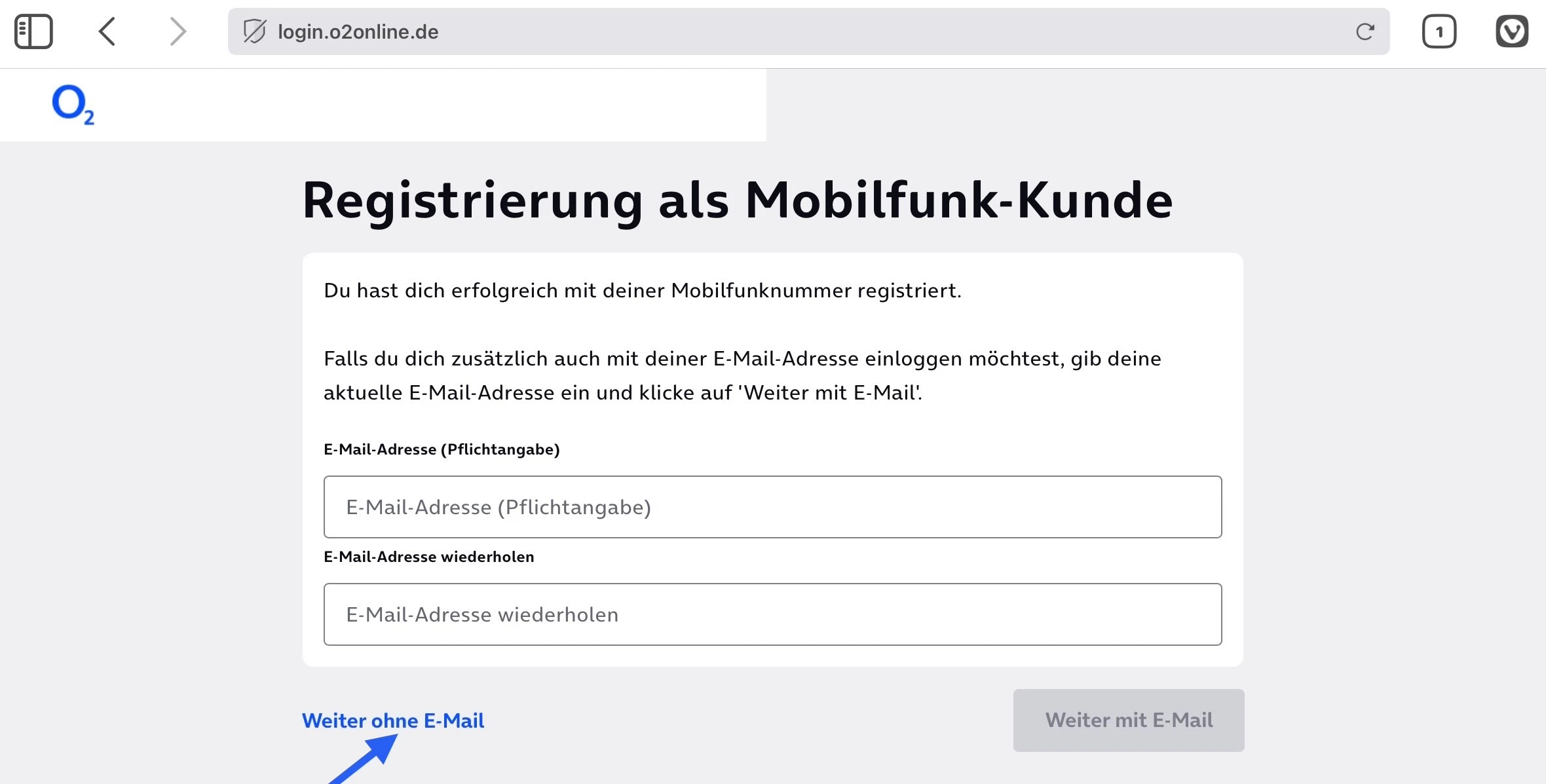Open the tab switcher showing 1 tab
The image size is (1546, 784).
point(1439,31)
